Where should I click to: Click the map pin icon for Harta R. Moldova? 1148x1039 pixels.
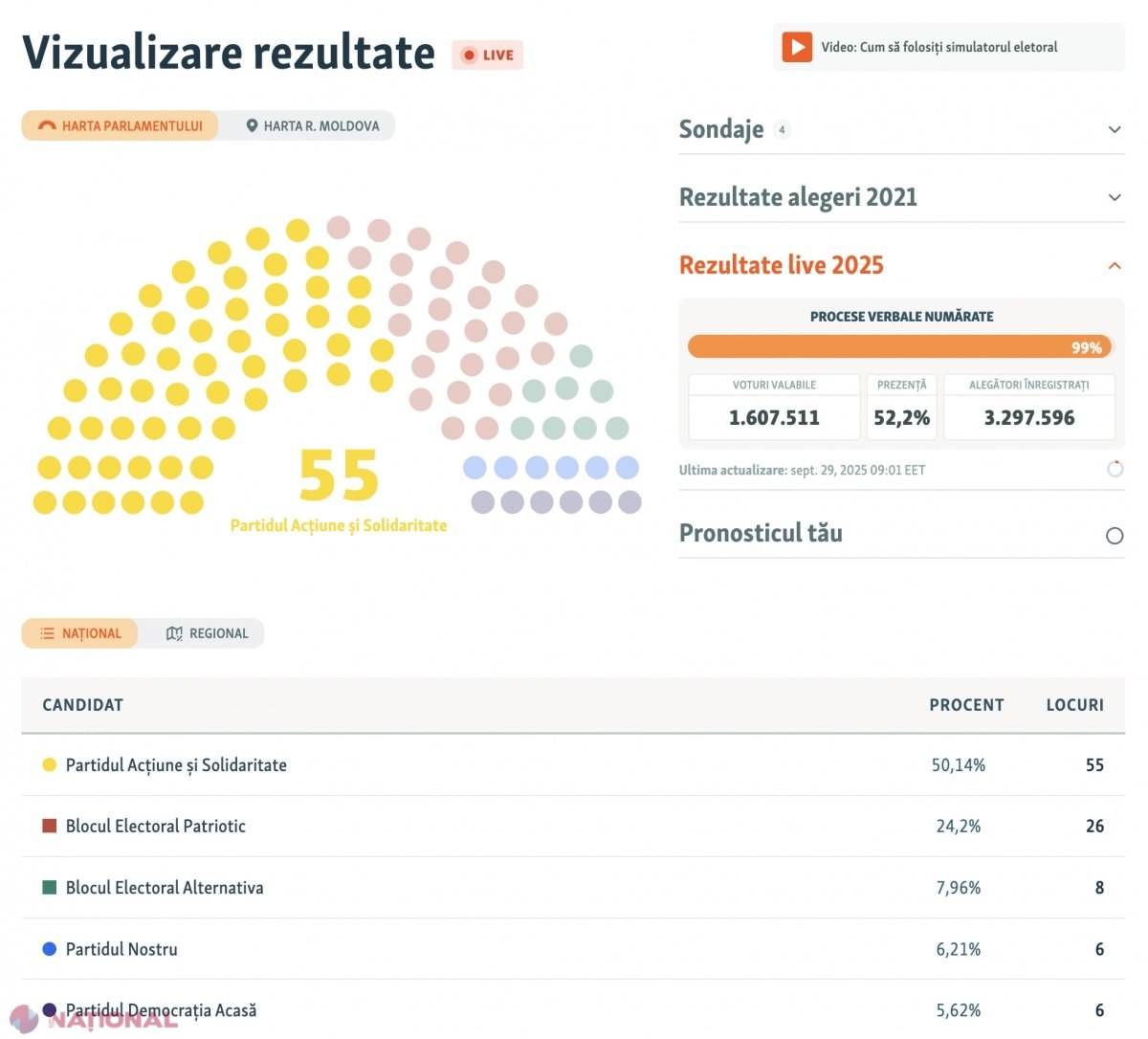252,125
